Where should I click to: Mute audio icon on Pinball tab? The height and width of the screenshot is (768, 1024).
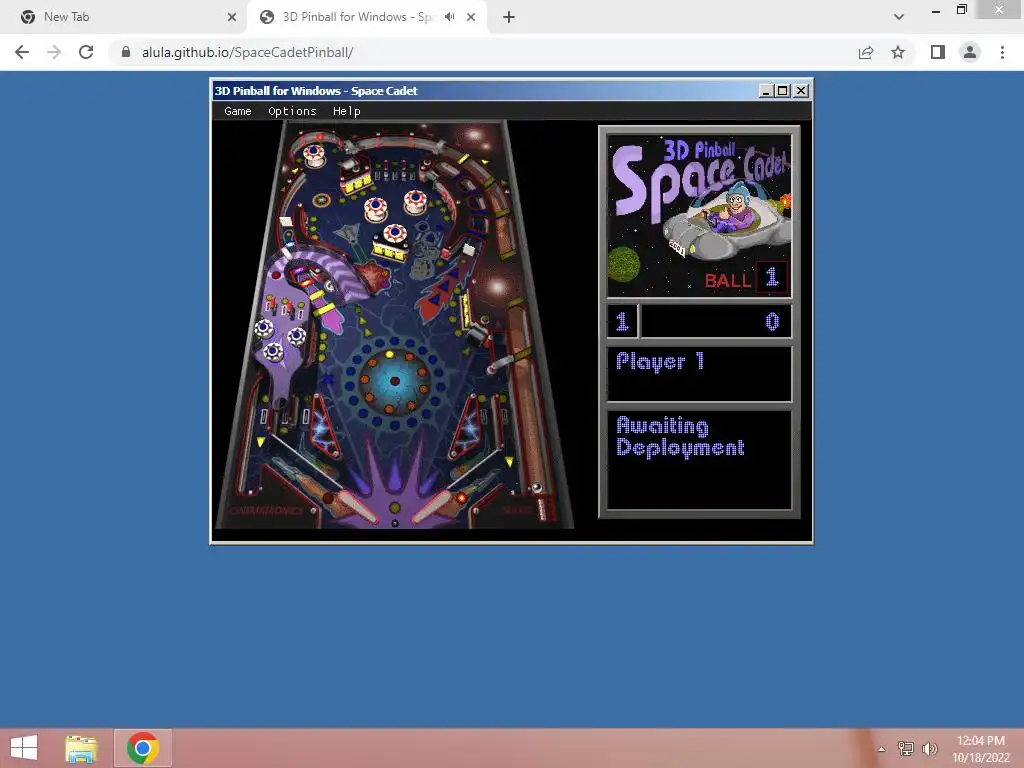[450, 17]
